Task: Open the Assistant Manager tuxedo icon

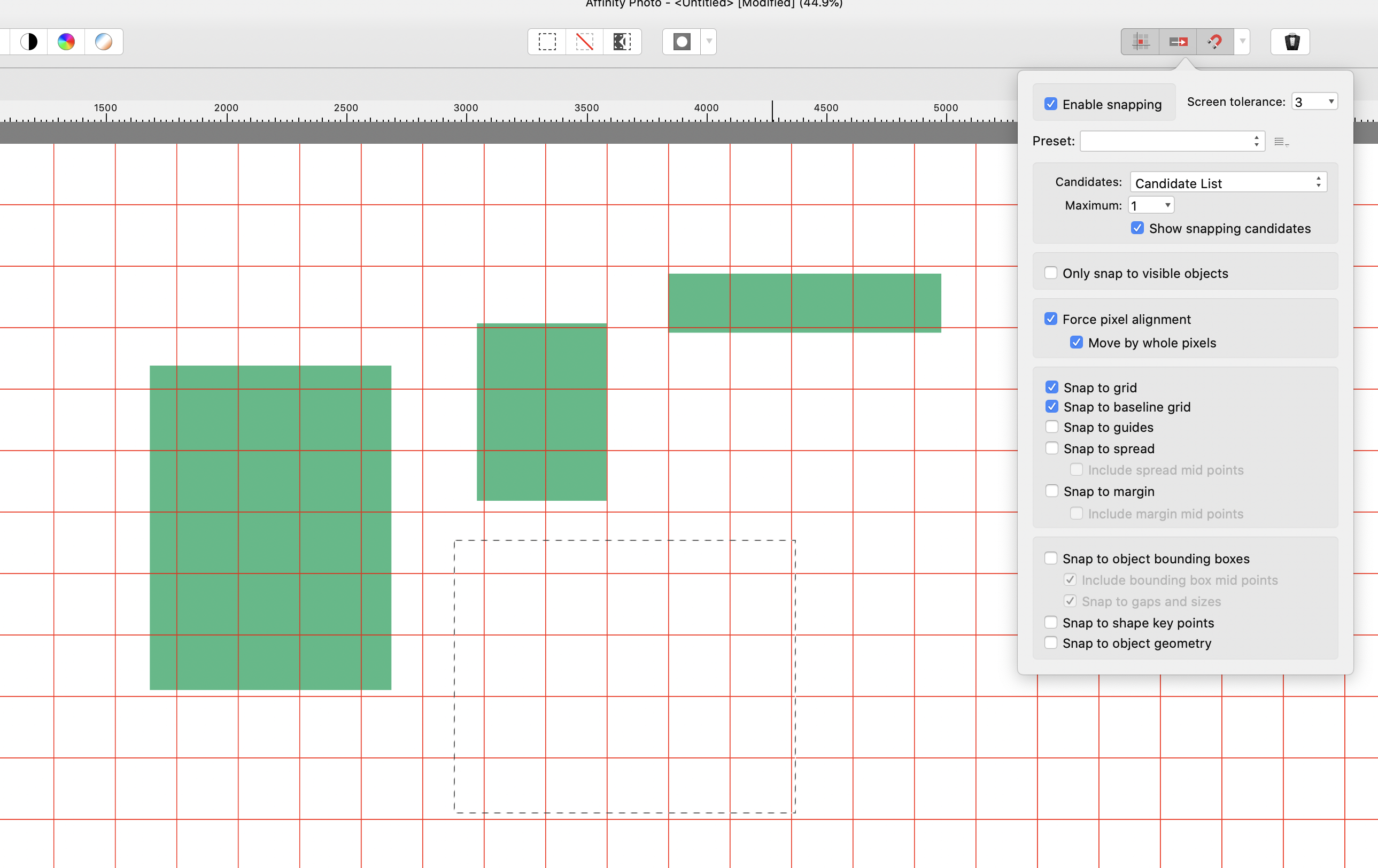Action: tap(1291, 42)
